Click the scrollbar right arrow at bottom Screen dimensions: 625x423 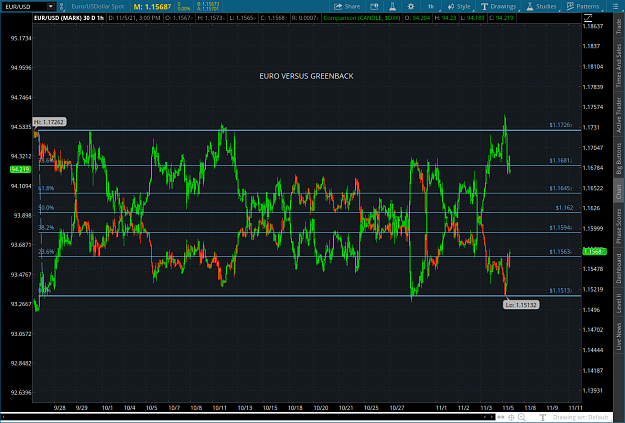coord(492,417)
